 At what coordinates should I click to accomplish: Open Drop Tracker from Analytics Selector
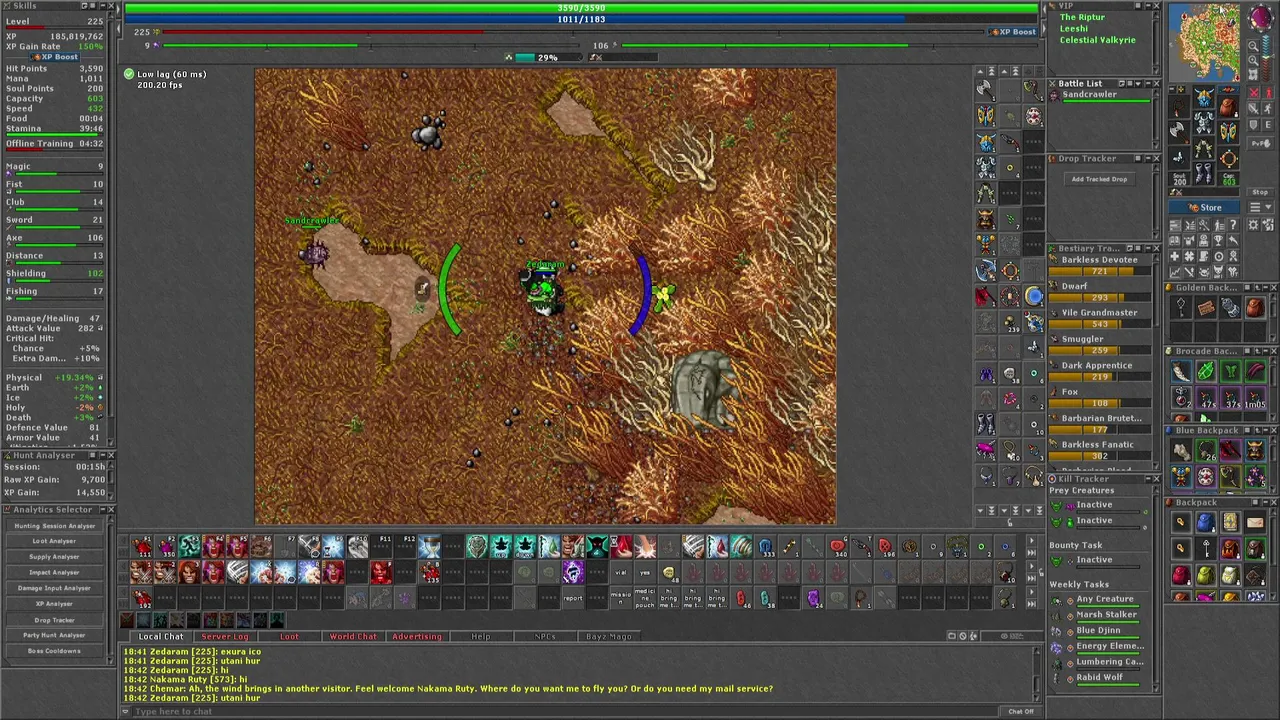[54, 620]
